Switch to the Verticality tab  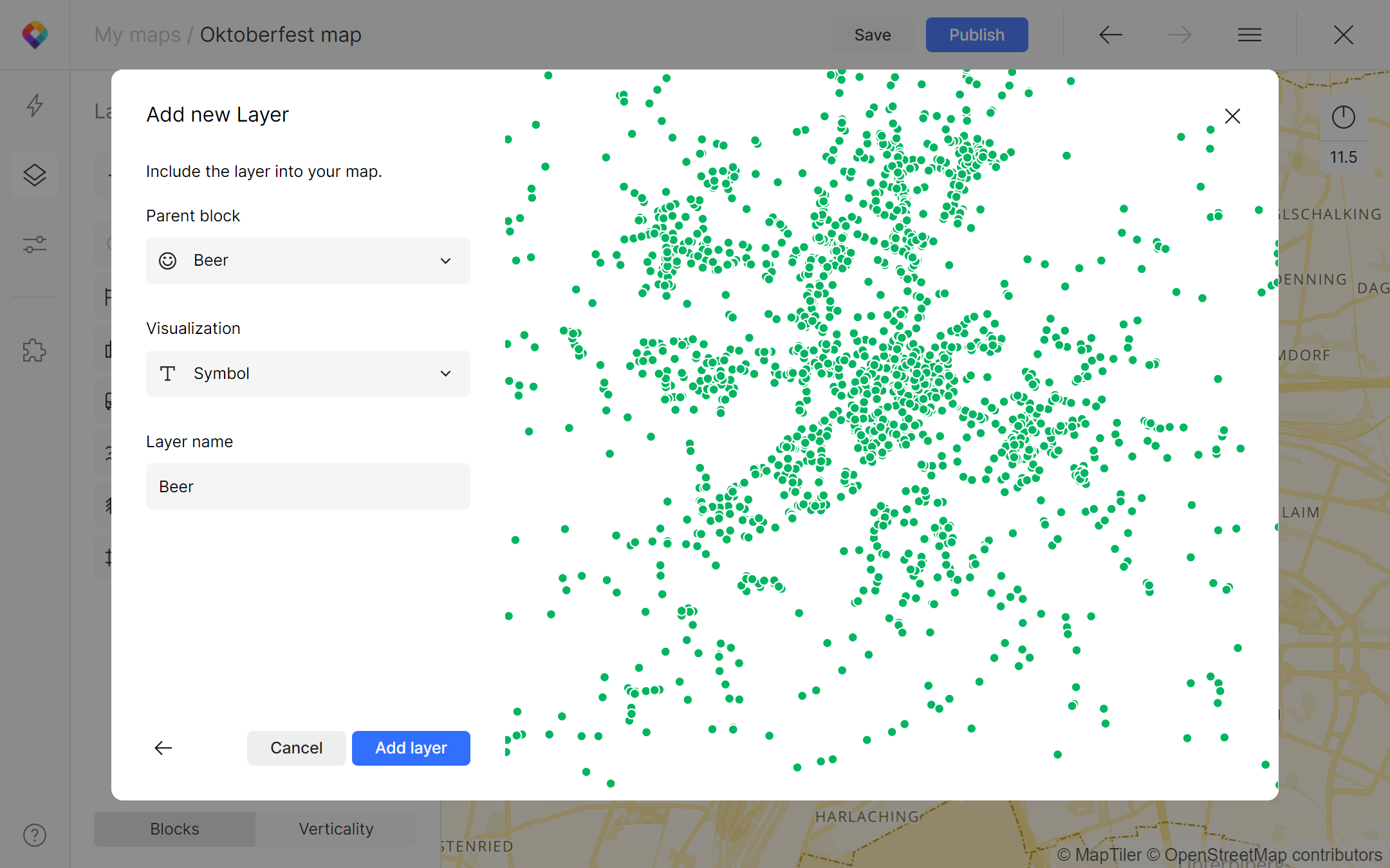[336, 829]
